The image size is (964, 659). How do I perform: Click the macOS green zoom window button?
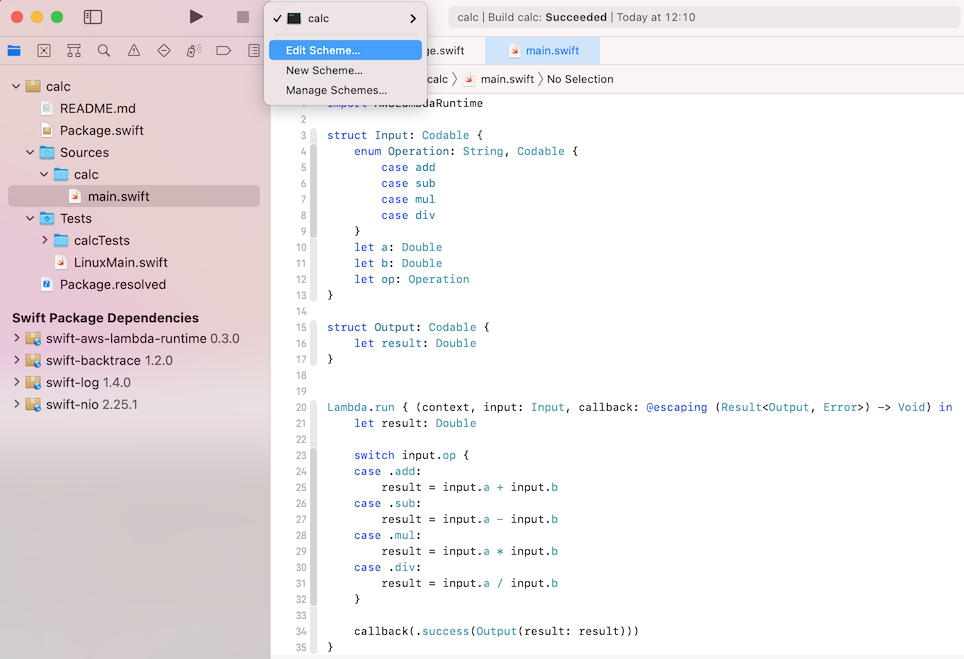[57, 17]
